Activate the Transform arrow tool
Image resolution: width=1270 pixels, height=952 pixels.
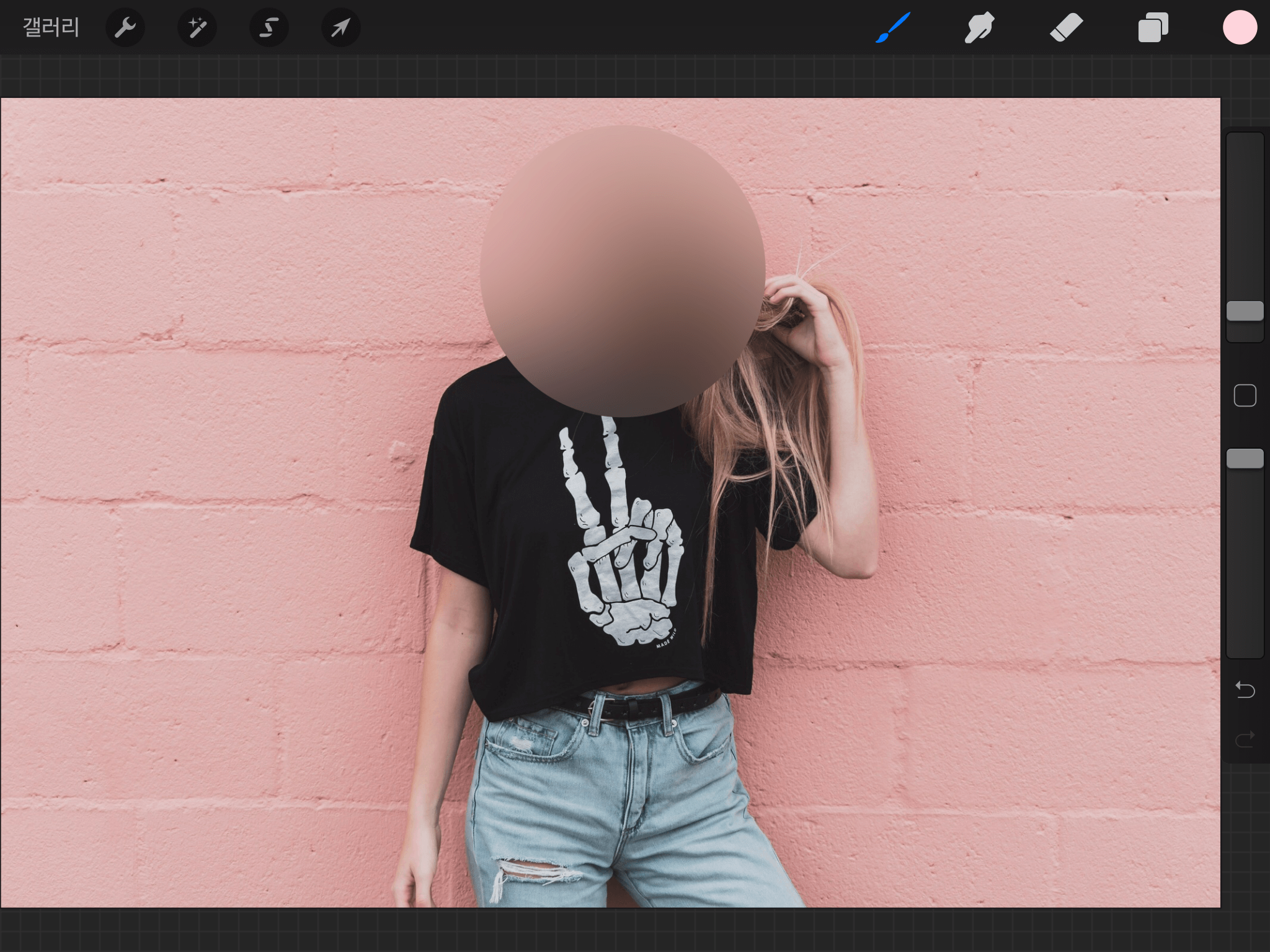(340, 27)
